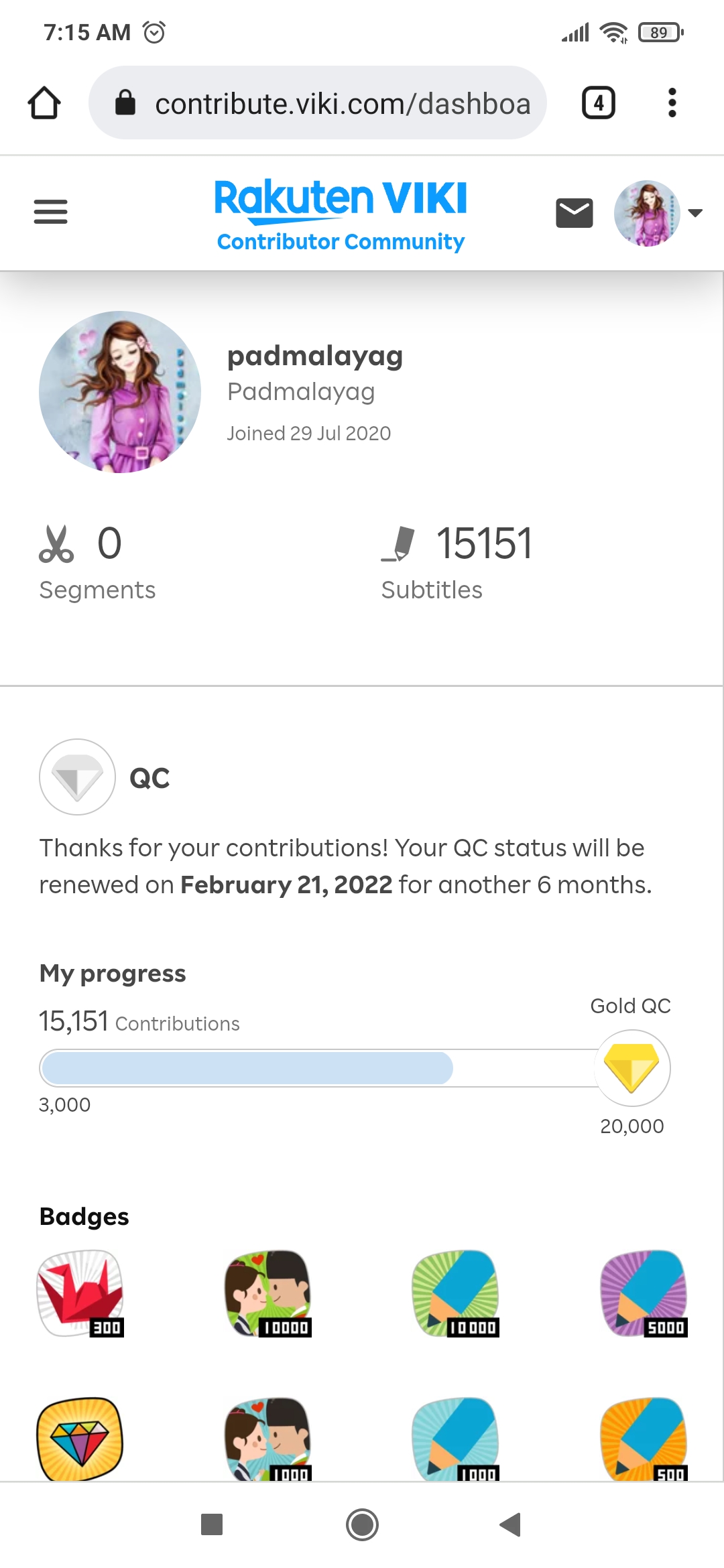724x1568 pixels.
Task: Tap the grey QC diamond badge icon
Action: [x=77, y=777]
